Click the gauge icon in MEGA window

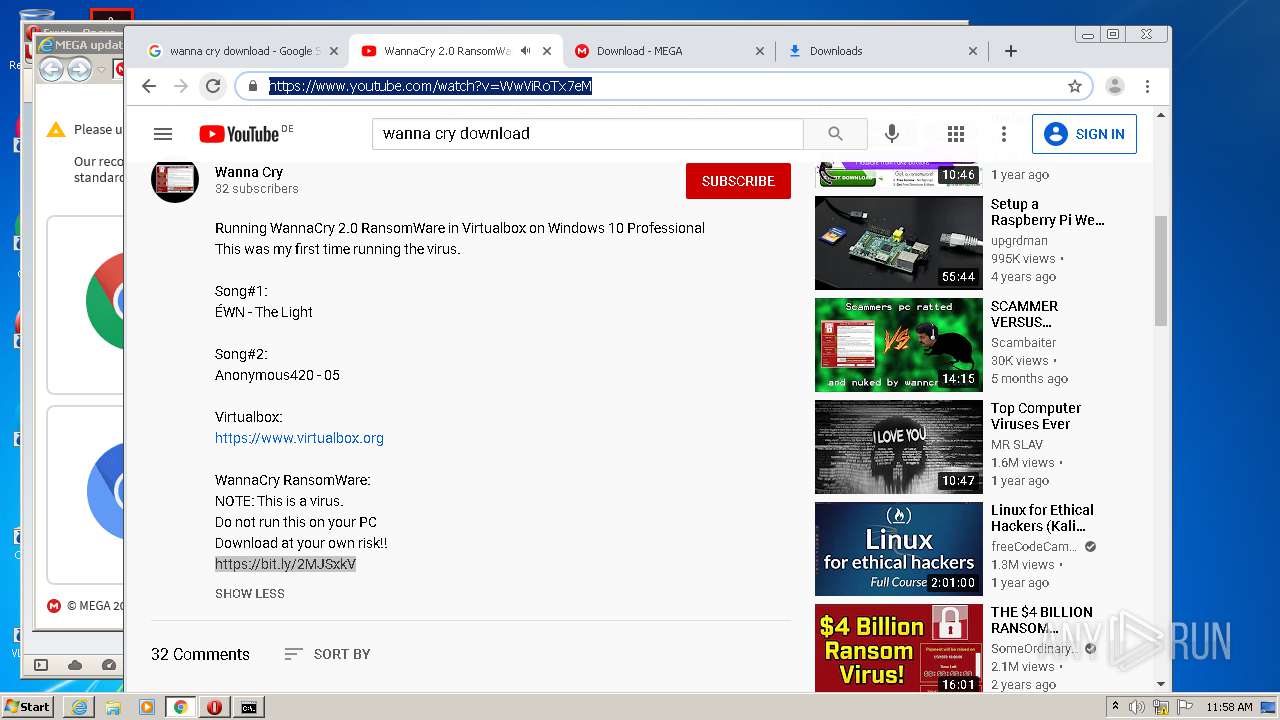[x=109, y=665]
